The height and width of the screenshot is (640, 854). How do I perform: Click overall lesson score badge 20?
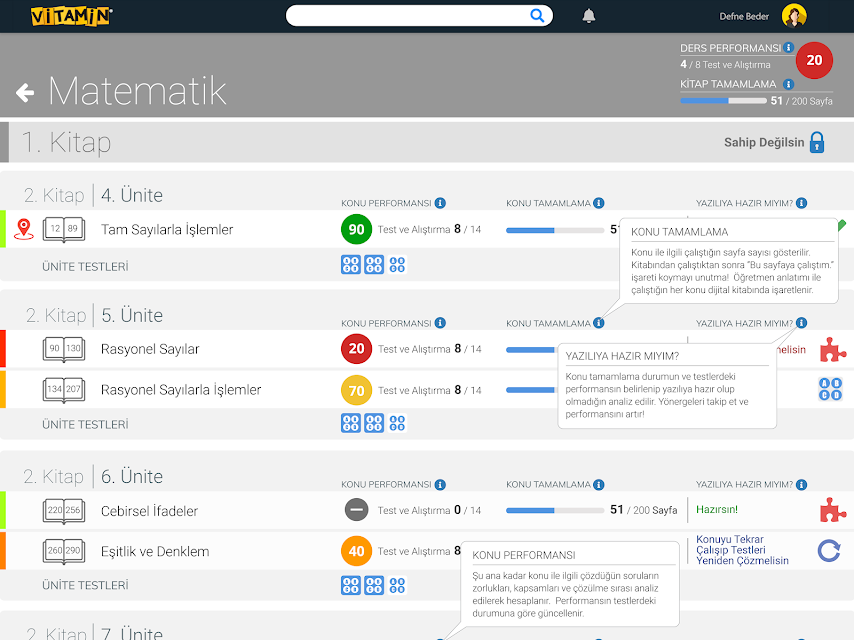pyautogui.click(x=814, y=60)
